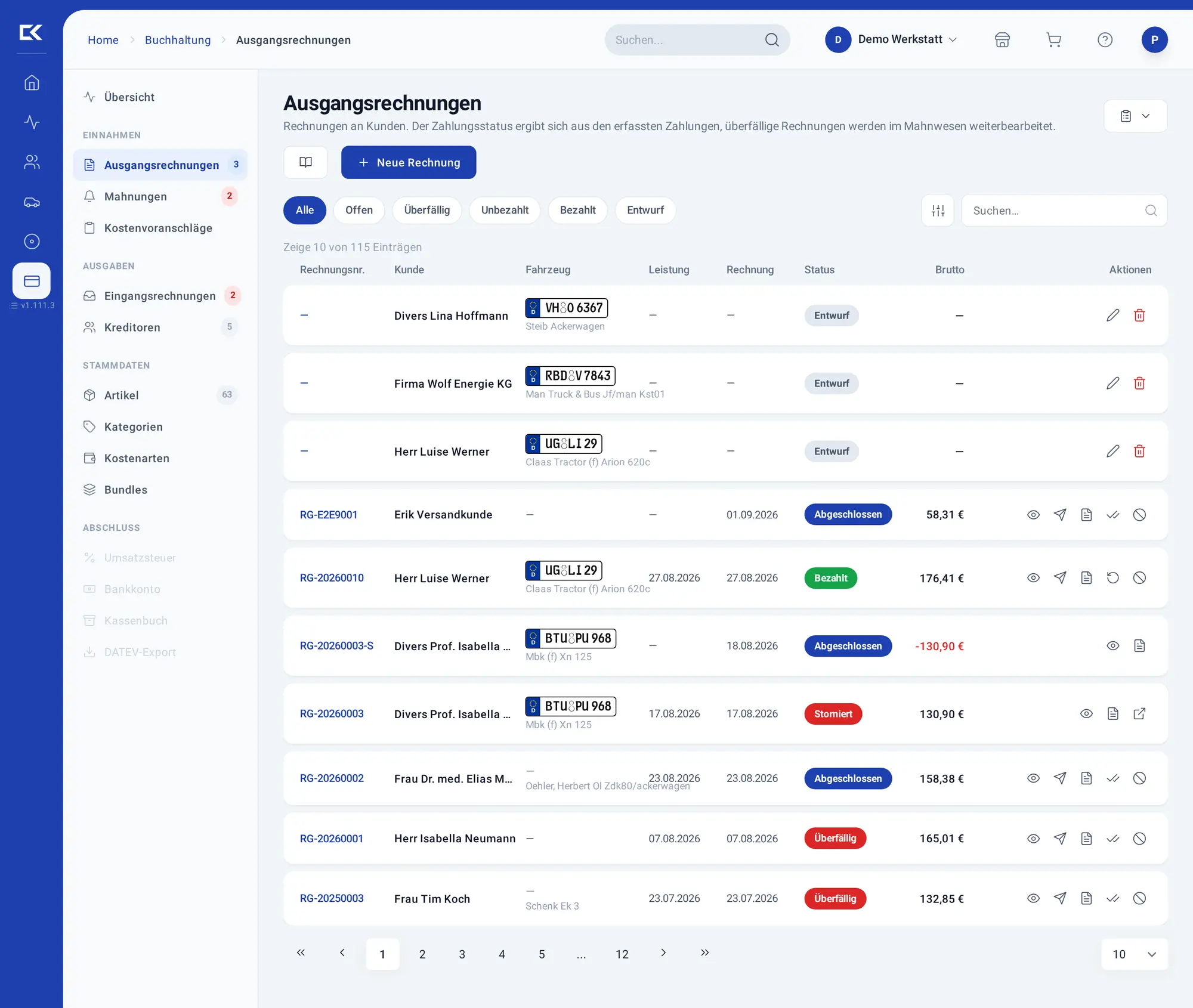This screenshot has width=1193, height=1008.
Task: Cancel invoice RG-20260002 with the cancel icon
Action: (x=1139, y=778)
